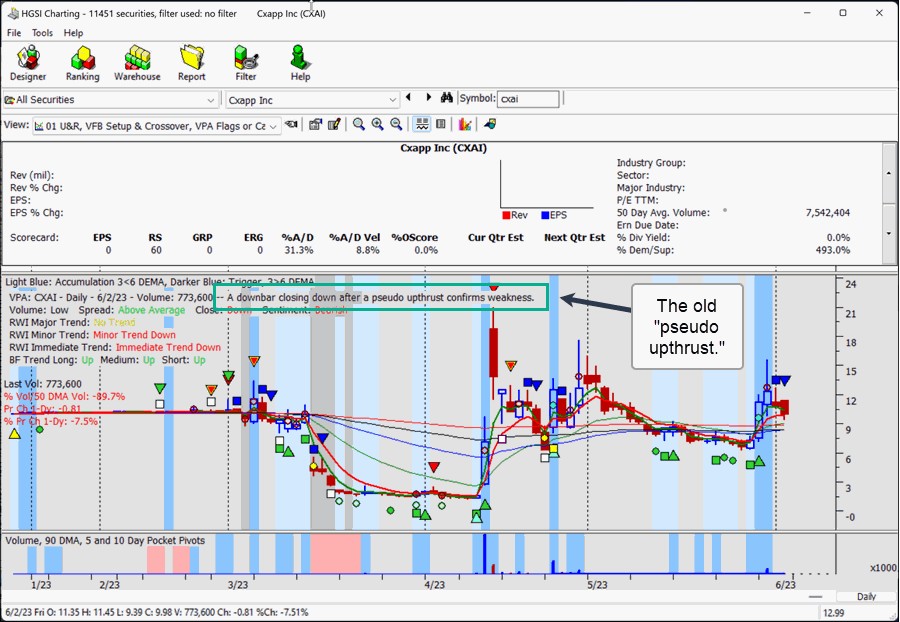Click the colorful bar chart icon
Image resolution: width=900 pixels, height=622 pixels.
465,124
